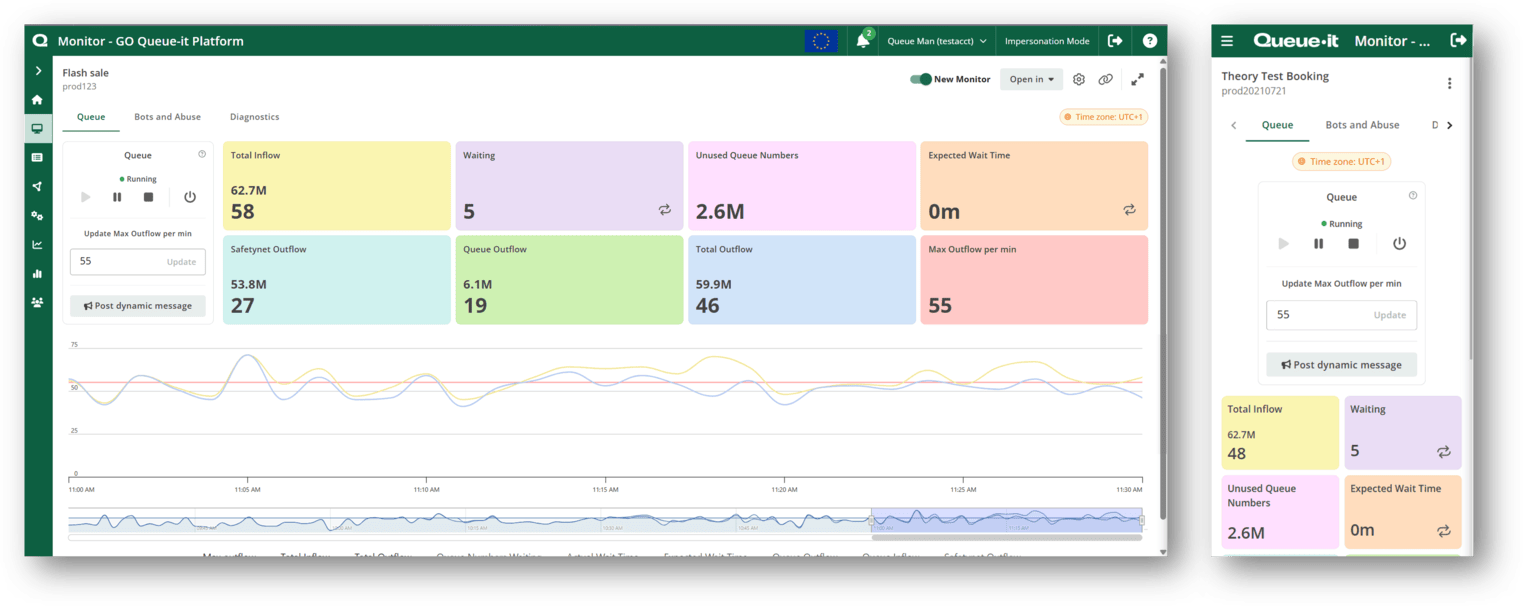Click Update for Max Outflow per min

pos(181,261)
